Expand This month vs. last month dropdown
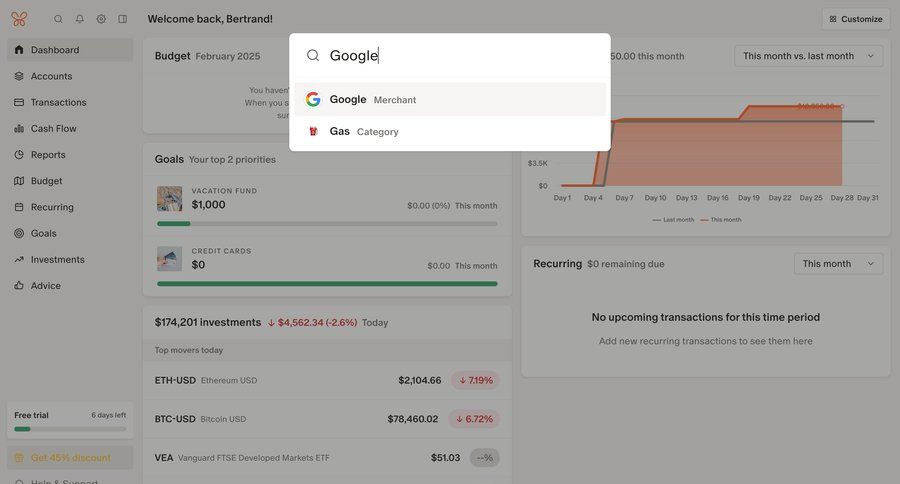 pos(808,56)
